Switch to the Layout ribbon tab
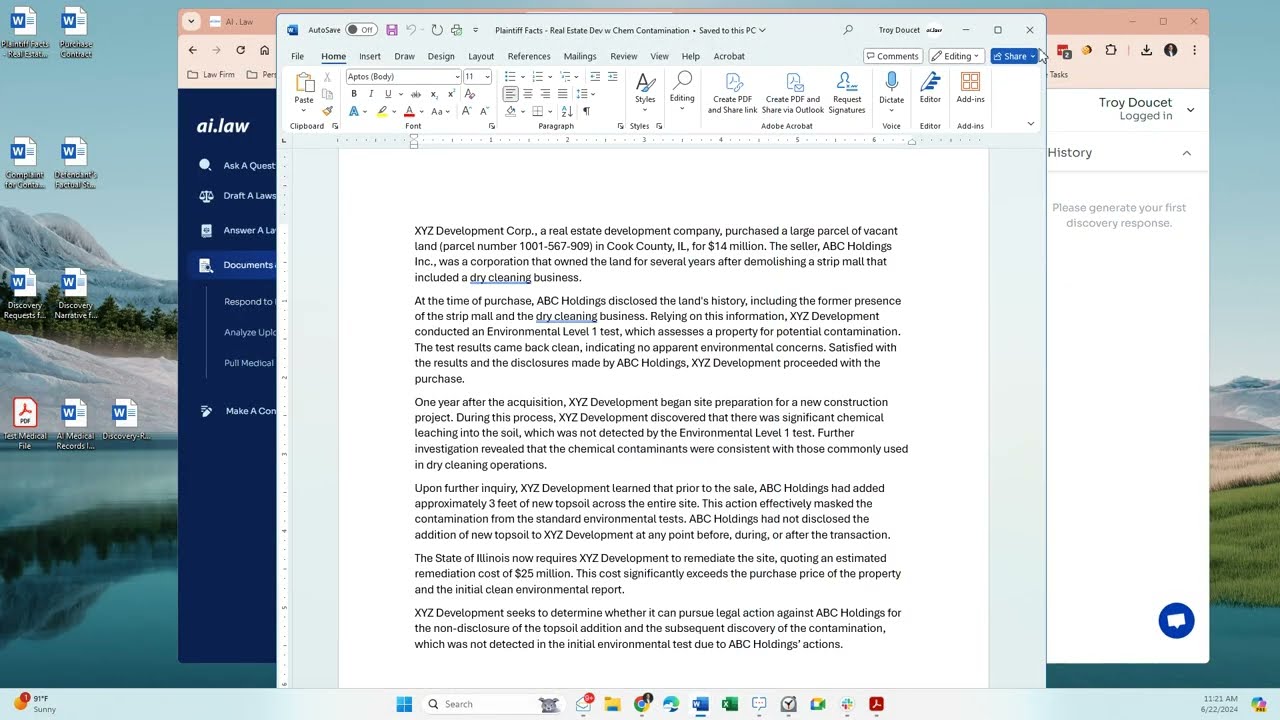Screen dimensions: 1280x720 (x=481, y=56)
